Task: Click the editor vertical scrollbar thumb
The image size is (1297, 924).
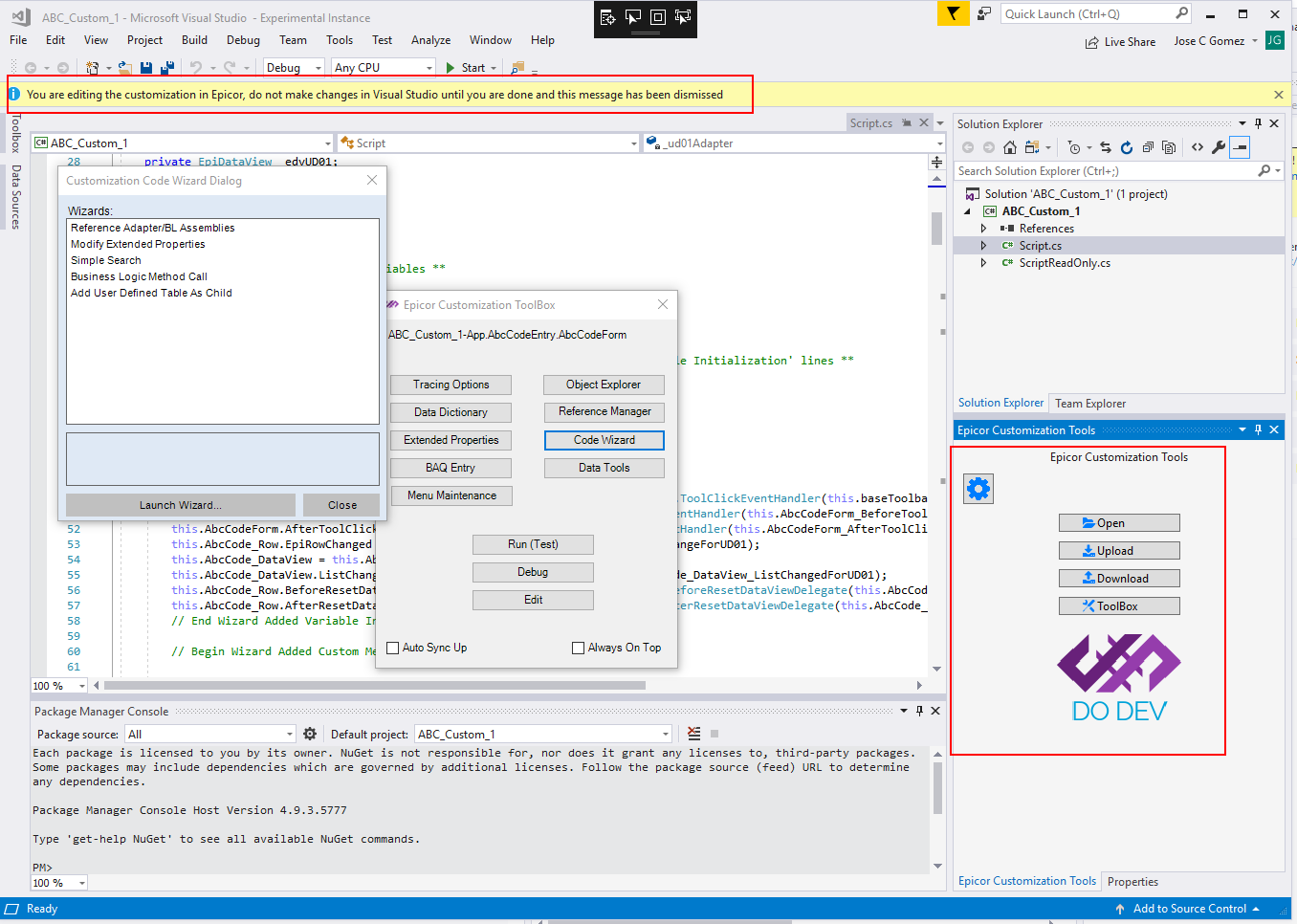Action: tap(936, 229)
